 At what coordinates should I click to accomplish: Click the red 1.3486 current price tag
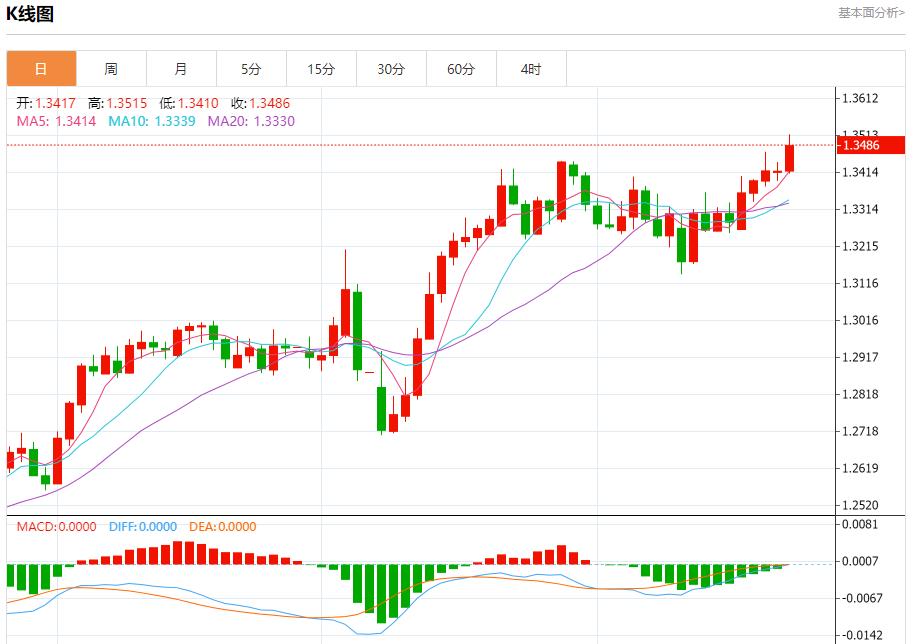[871, 146]
